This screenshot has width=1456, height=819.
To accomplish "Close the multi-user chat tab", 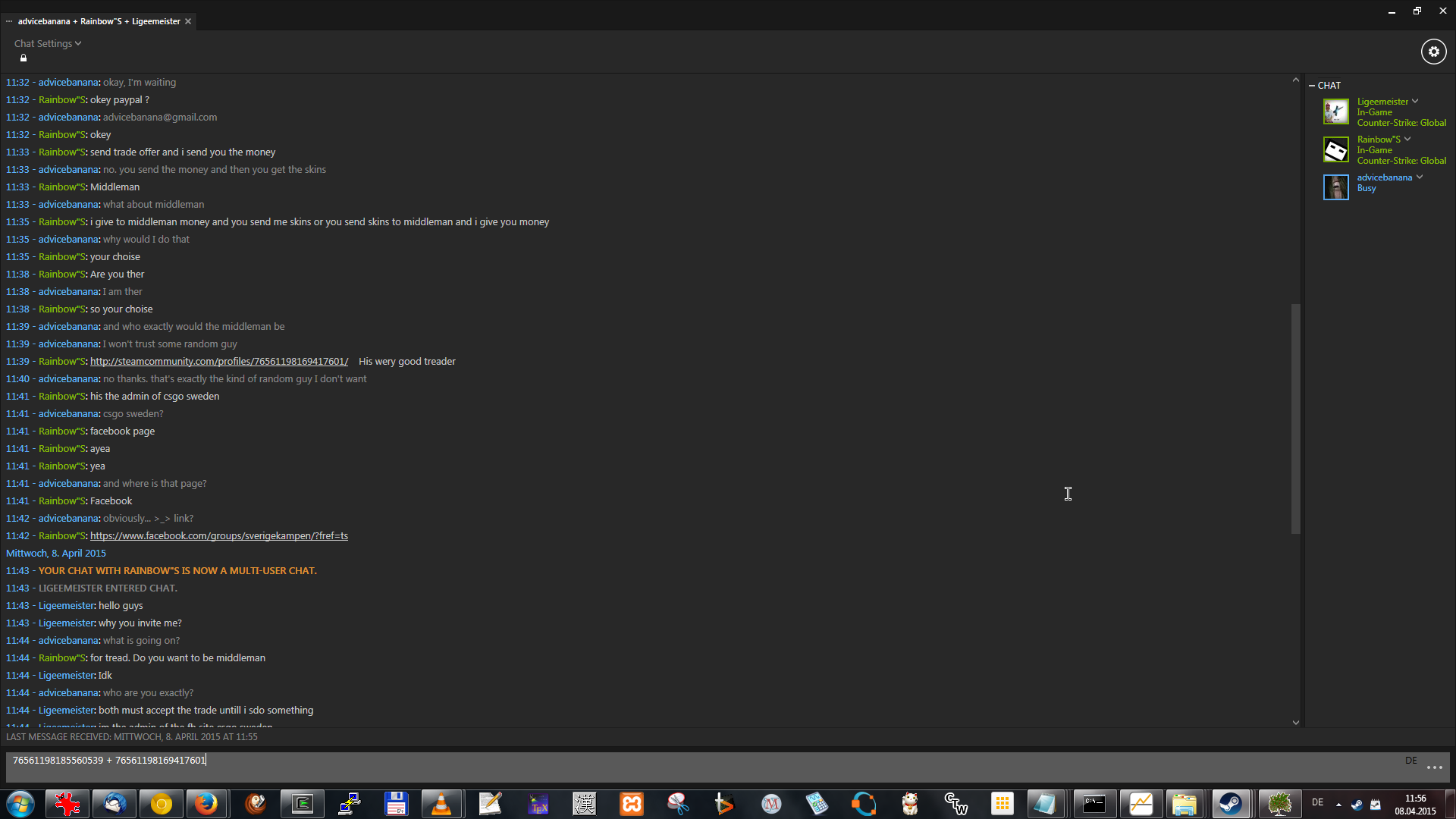I will click(188, 21).
